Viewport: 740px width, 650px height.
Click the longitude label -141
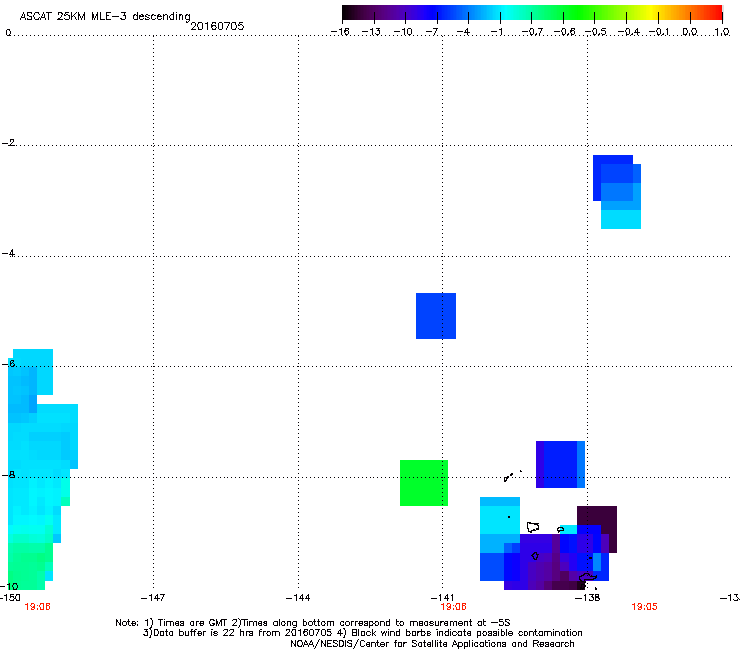click(x=442, y=598)
